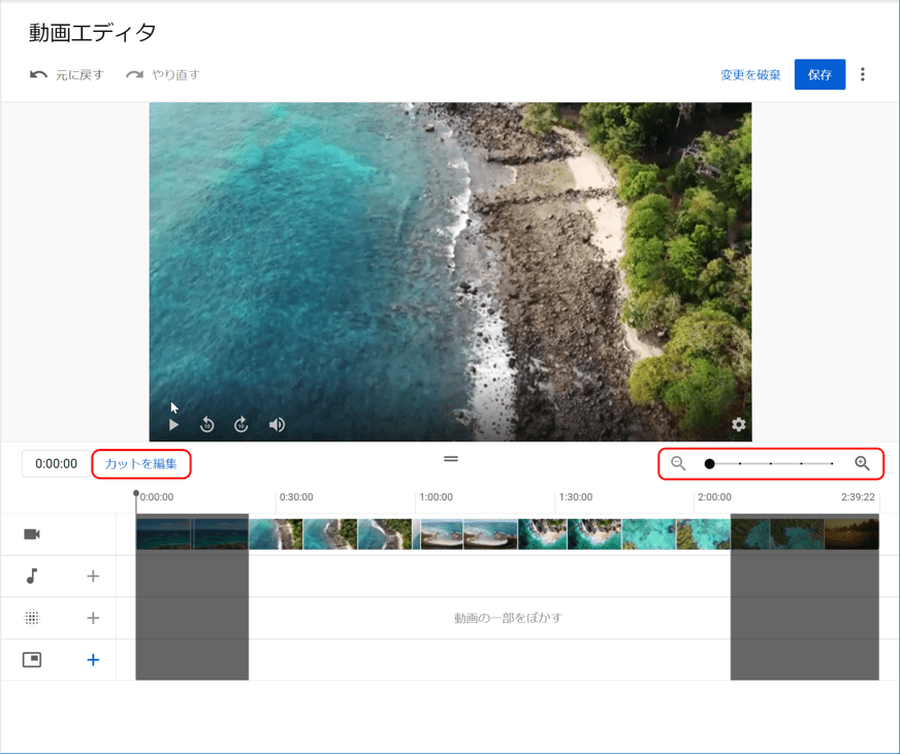Rewind video by 10 seconds
This screenshot has width=900, height=754.
tap(207, 425)
